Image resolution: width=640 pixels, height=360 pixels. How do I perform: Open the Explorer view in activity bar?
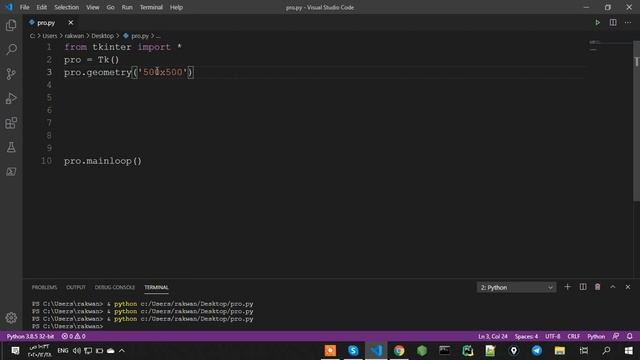pyautogui.click(x=11, y=25)
